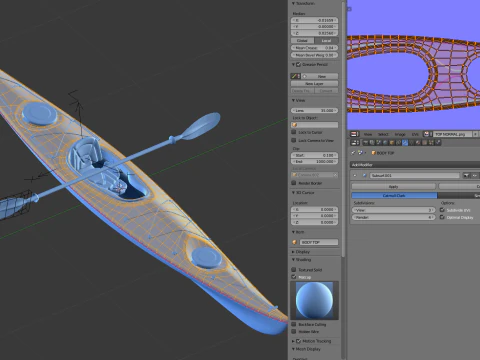
Task: Adjust the Render subdivisions field
Action: pos(394,217)
